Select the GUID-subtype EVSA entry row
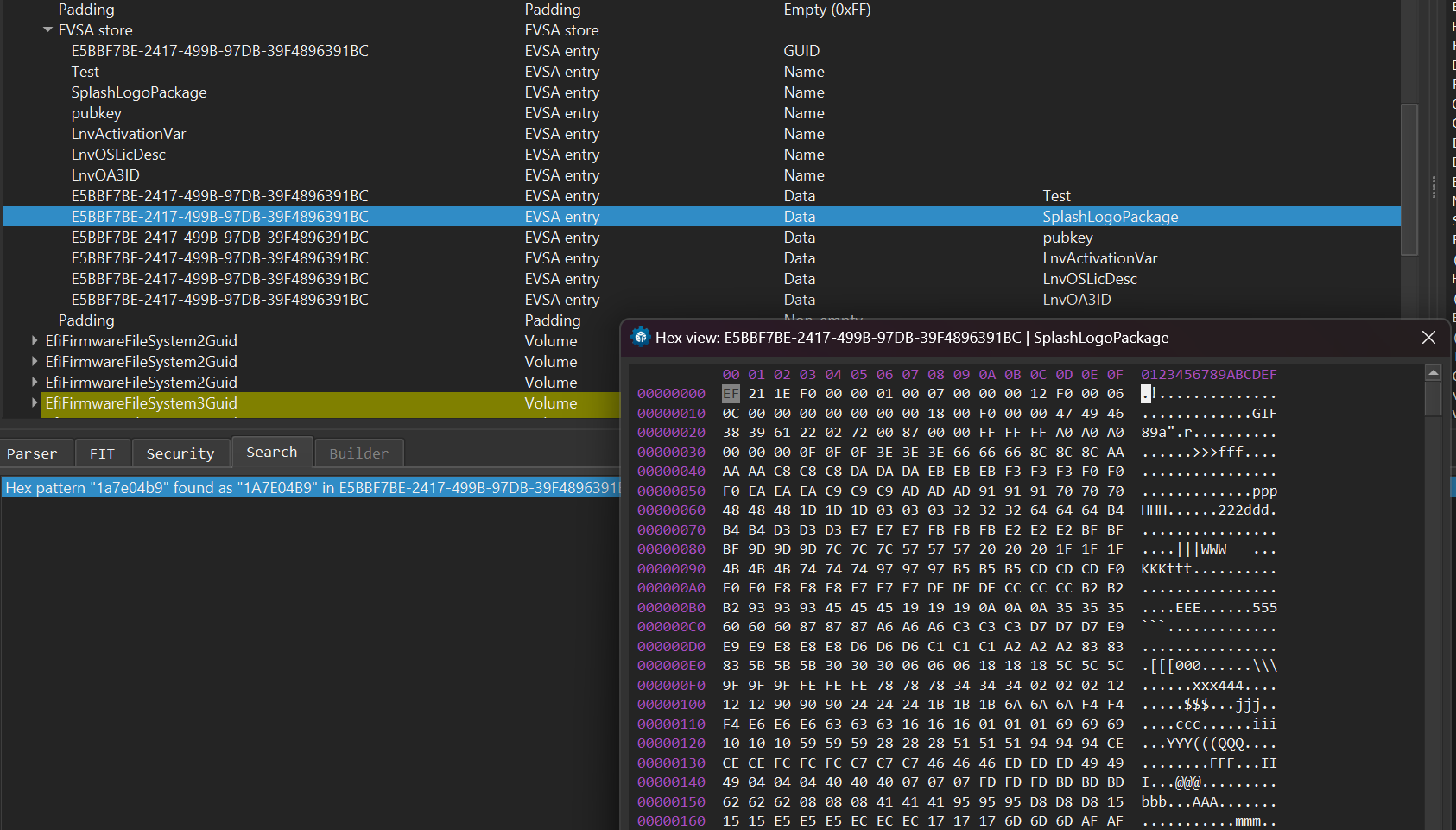1456x830 pixels. (701, 51)
